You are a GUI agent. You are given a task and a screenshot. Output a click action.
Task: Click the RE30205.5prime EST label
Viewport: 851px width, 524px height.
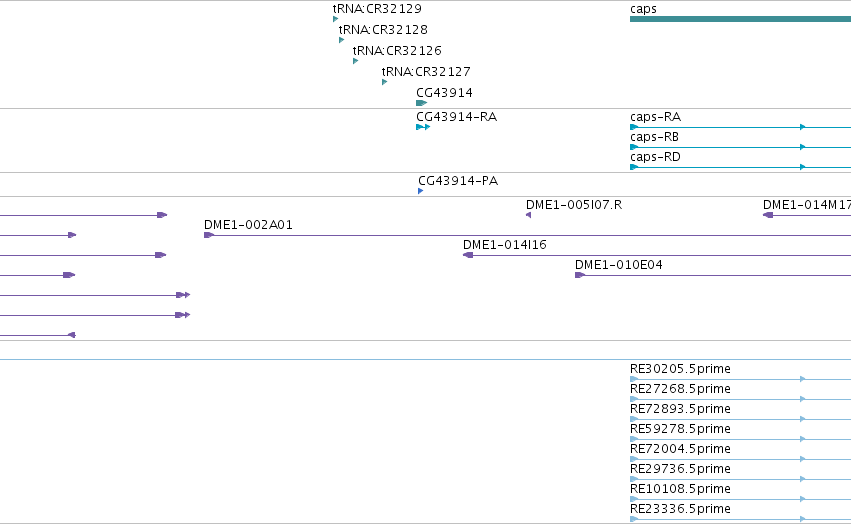(x=681, y=369)
